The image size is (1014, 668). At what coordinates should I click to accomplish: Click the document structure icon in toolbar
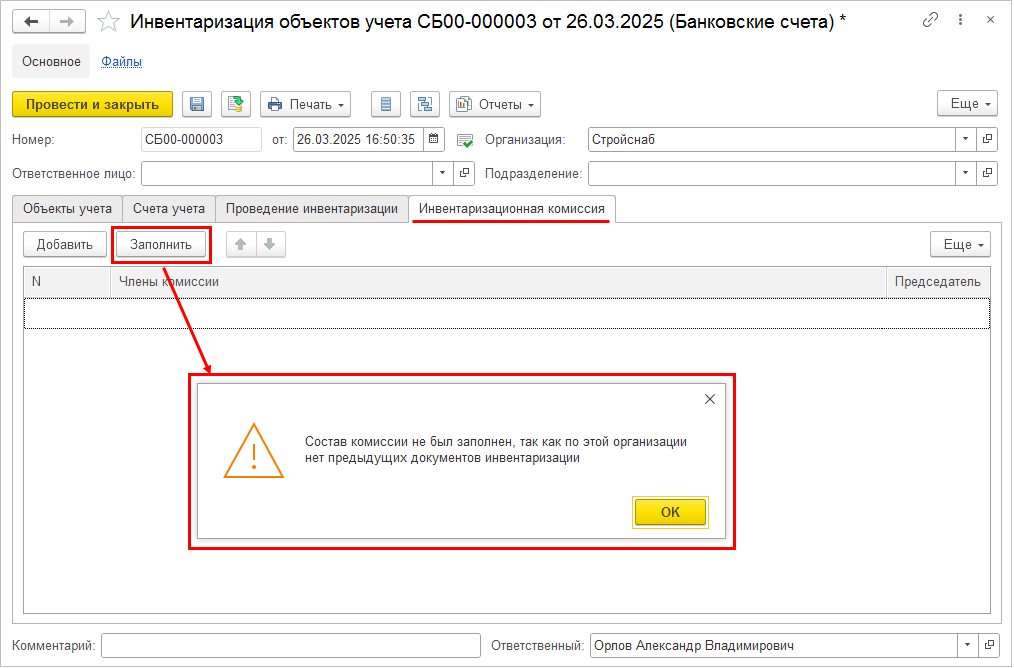[425, 104]
